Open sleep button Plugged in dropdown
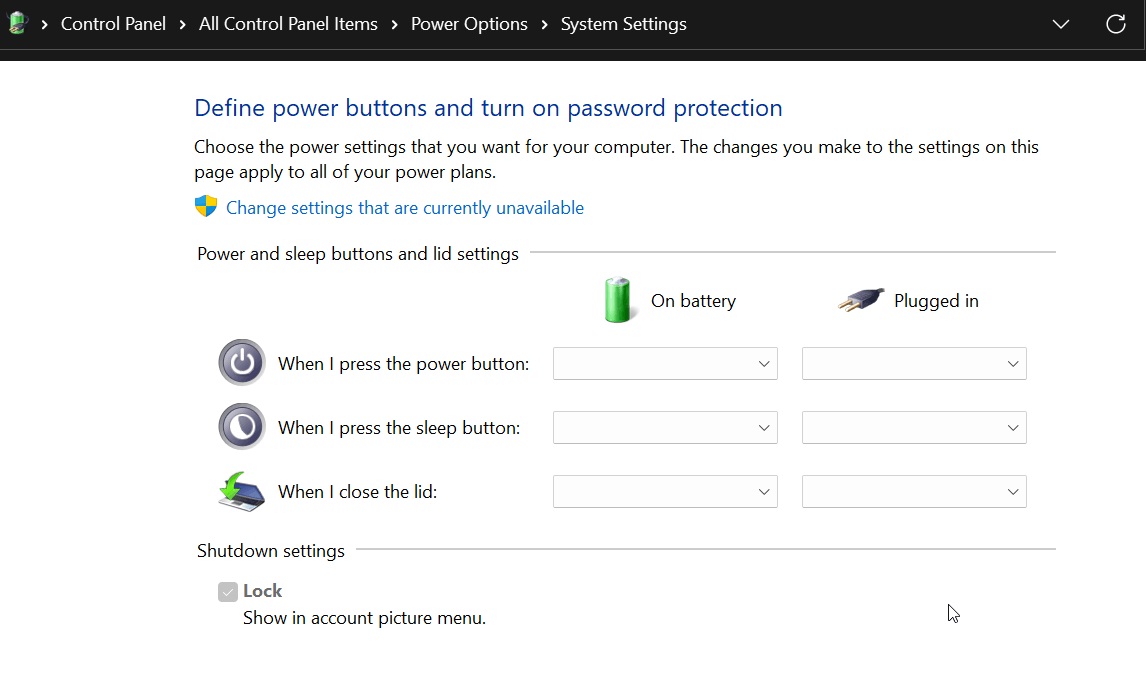The image size is (1146, 692). click(x=914, y=428)
